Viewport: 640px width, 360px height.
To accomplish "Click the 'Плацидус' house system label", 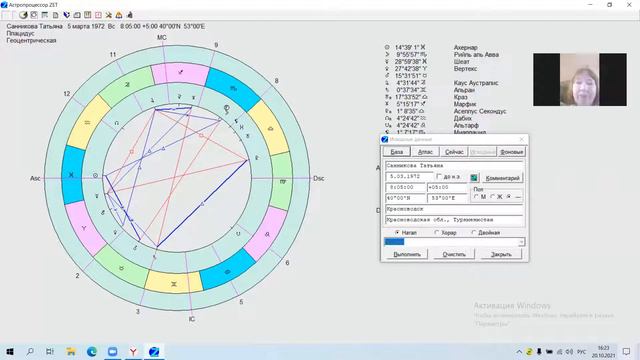I will 20,33.
